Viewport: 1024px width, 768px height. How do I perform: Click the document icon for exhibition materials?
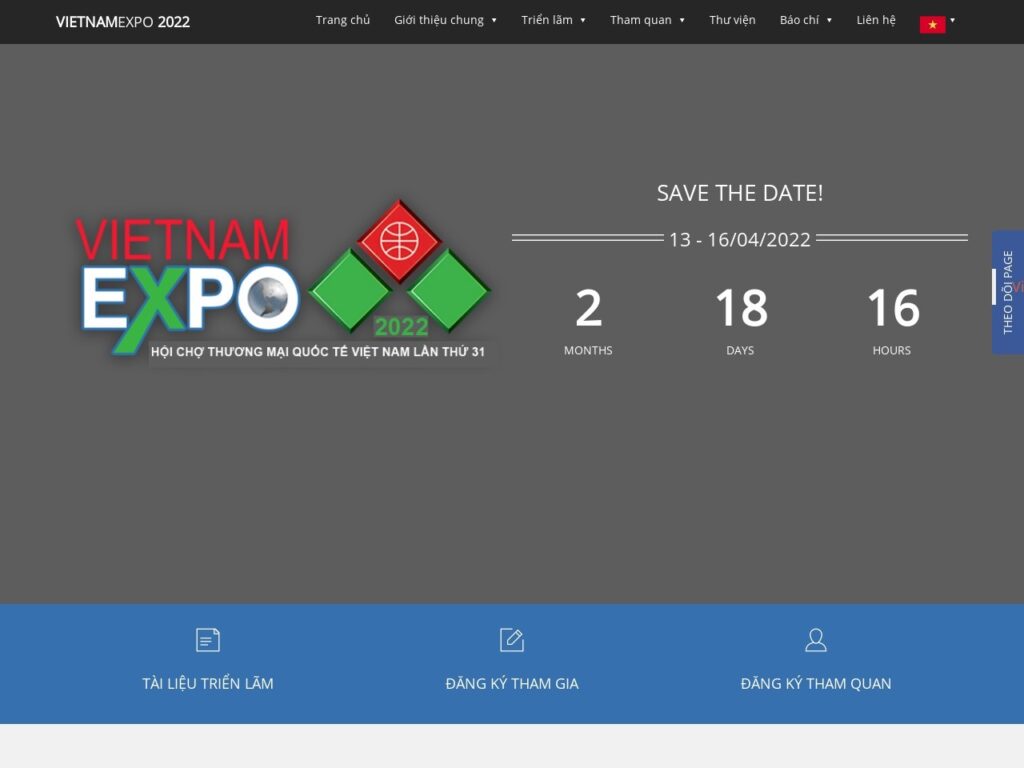point(208,640)
